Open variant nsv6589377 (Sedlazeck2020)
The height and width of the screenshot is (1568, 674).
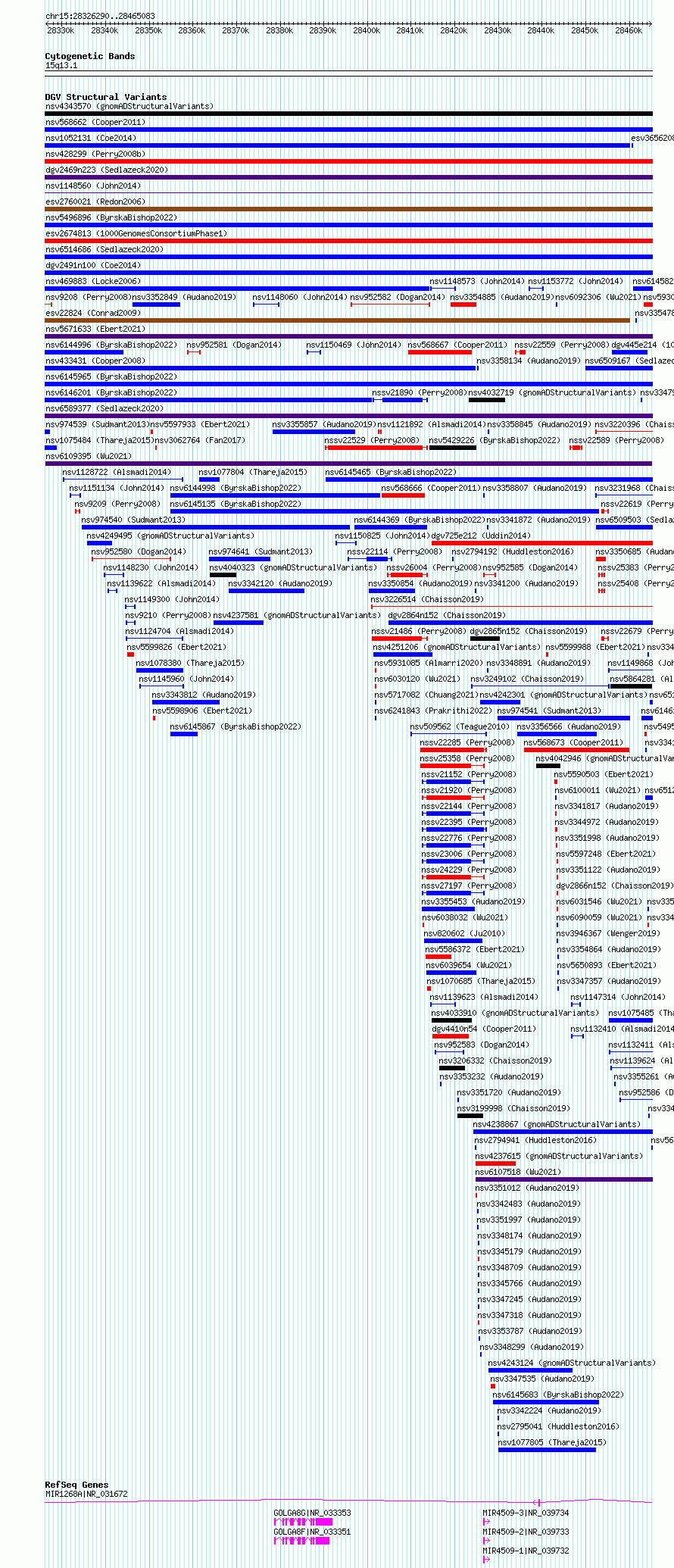105,408
